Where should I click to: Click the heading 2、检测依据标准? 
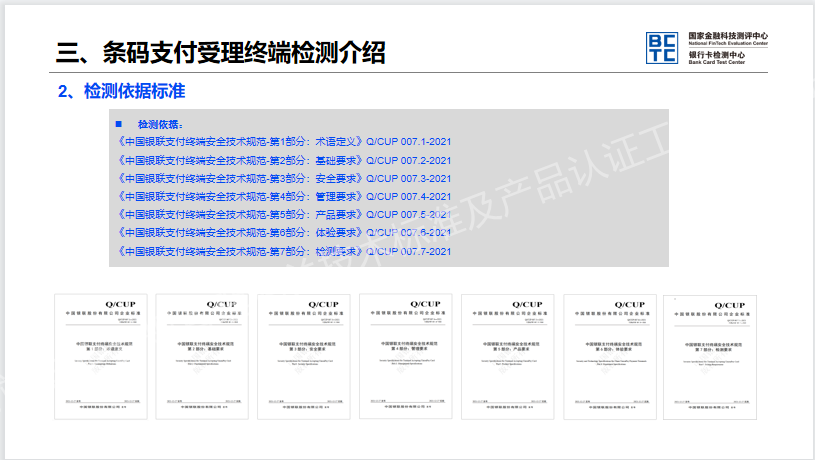point(122,91)
